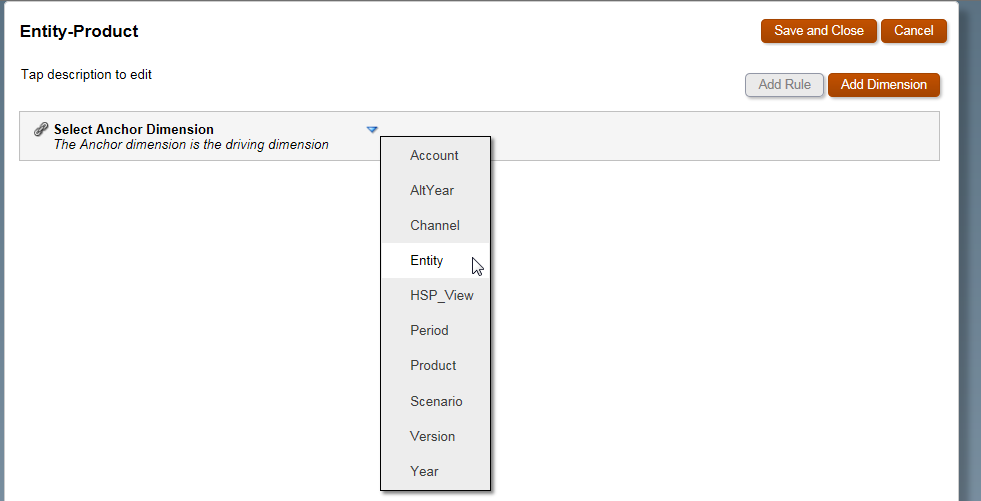
Task: Pick HSP_View from the dimension list
Action: (x=435, y=295)
